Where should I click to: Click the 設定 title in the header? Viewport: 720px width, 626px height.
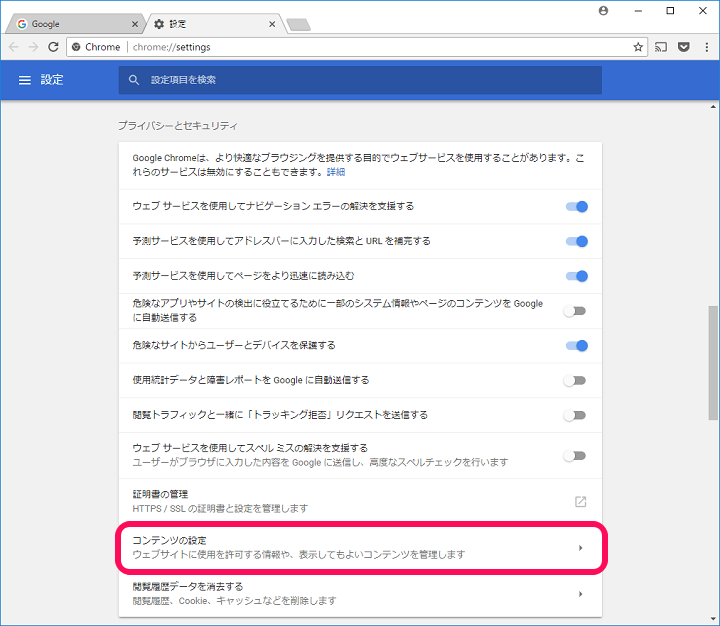coord(52,79)
